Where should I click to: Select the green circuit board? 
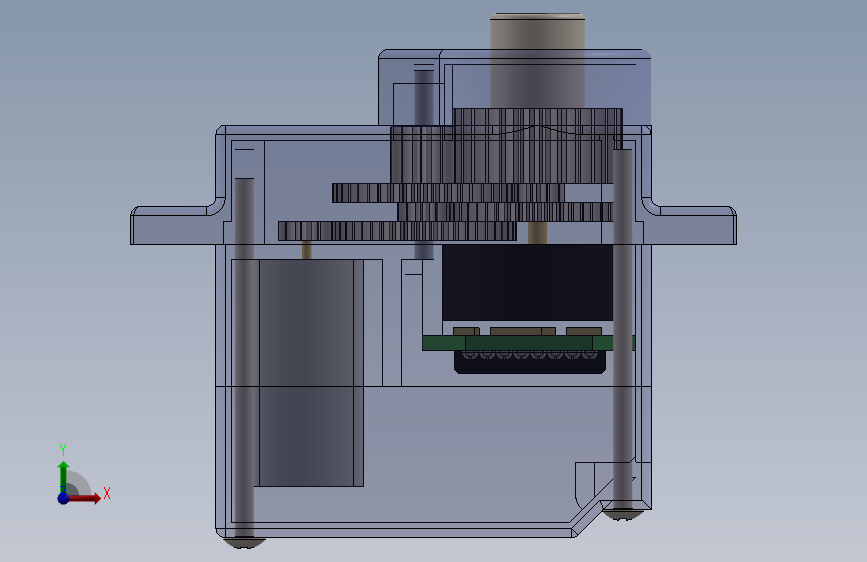click(528, 343)
